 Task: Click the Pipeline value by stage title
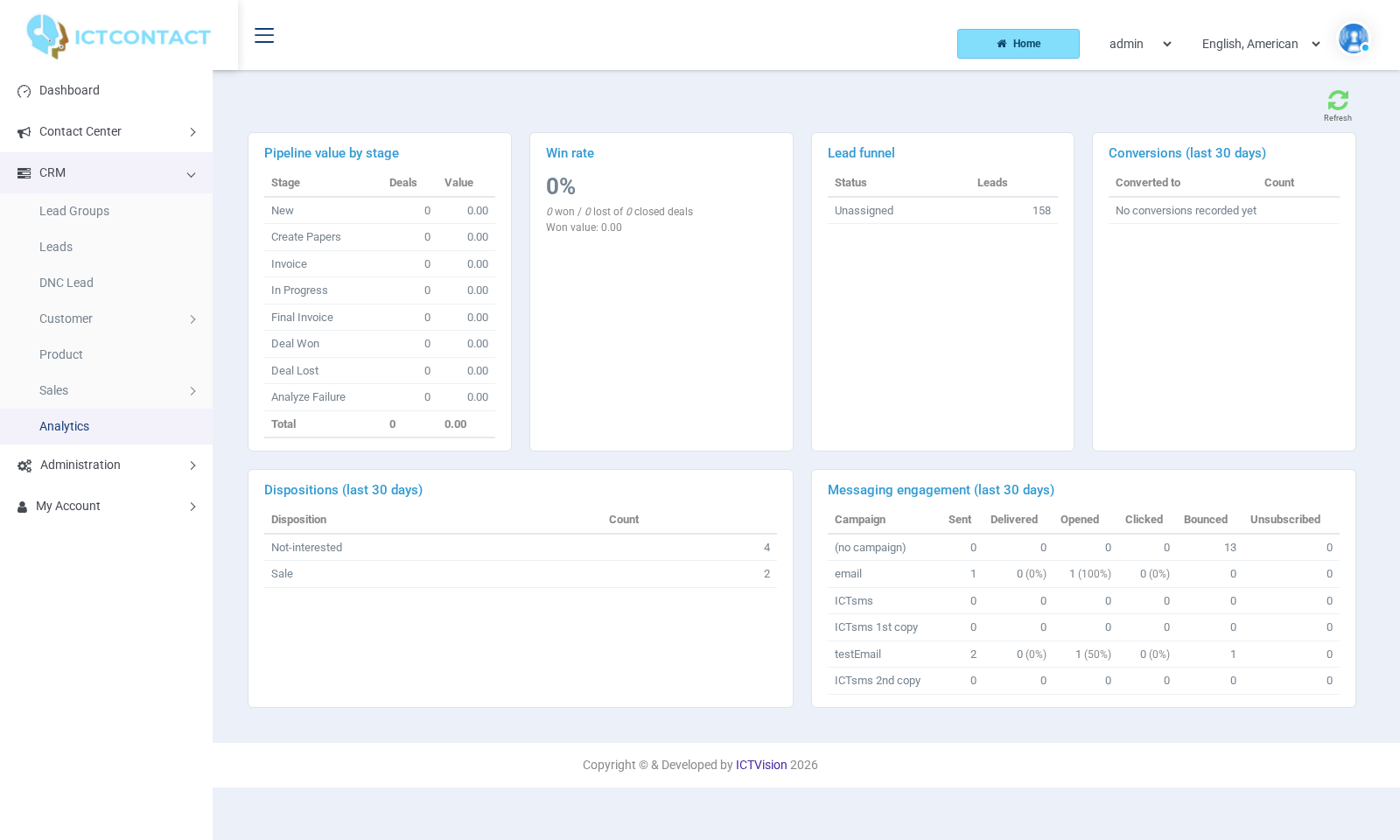pyautogui.click(x=332, y=153)
